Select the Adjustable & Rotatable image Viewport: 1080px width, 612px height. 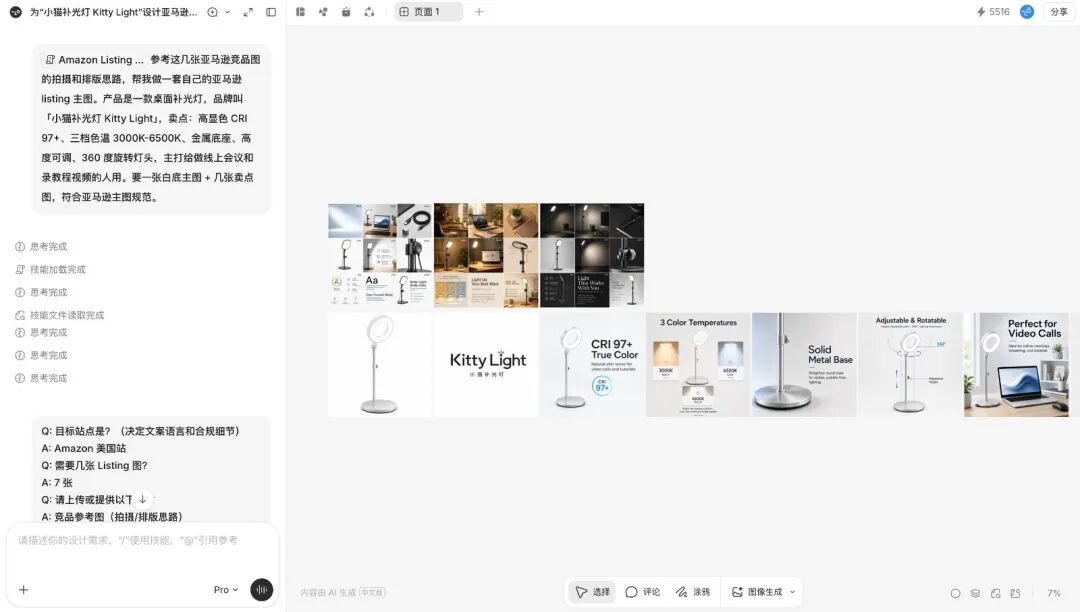coord(910,365)
